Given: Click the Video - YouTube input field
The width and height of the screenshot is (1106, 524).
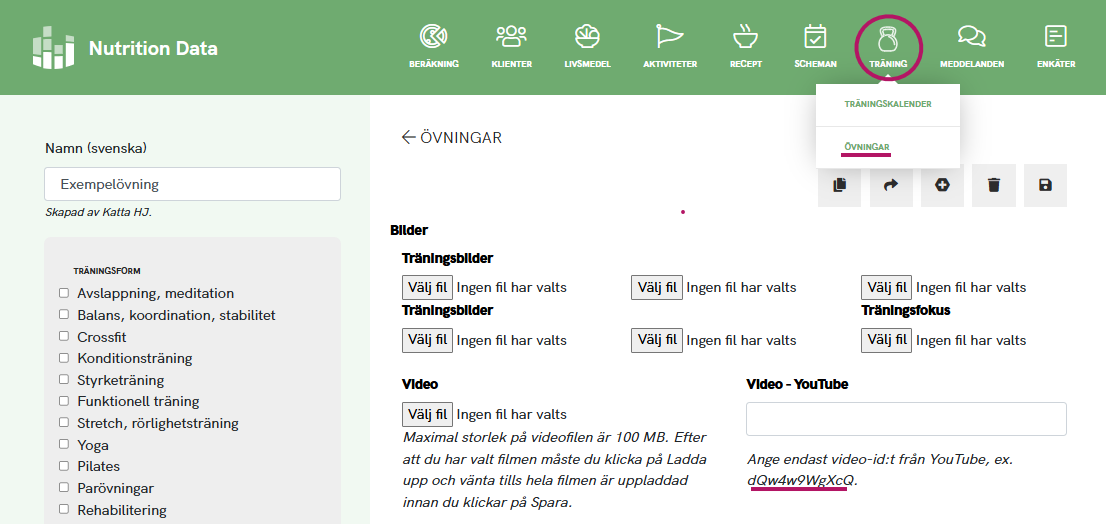Looking at the screenshot, I should [906, 419].
